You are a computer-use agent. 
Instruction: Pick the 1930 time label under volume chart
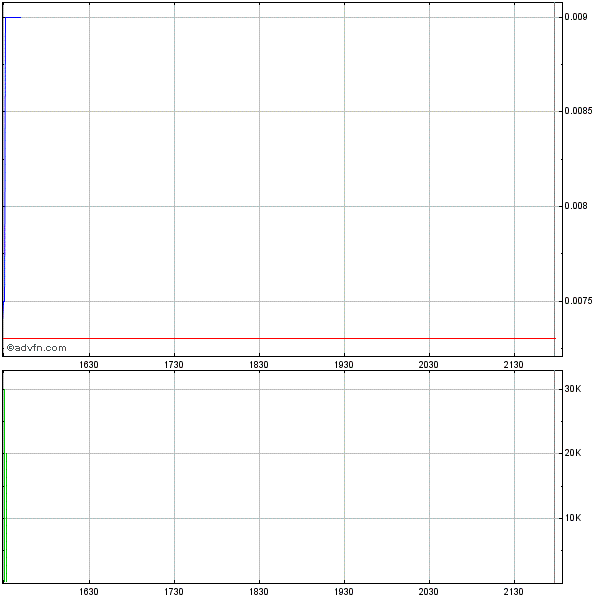tap(344, 592)
